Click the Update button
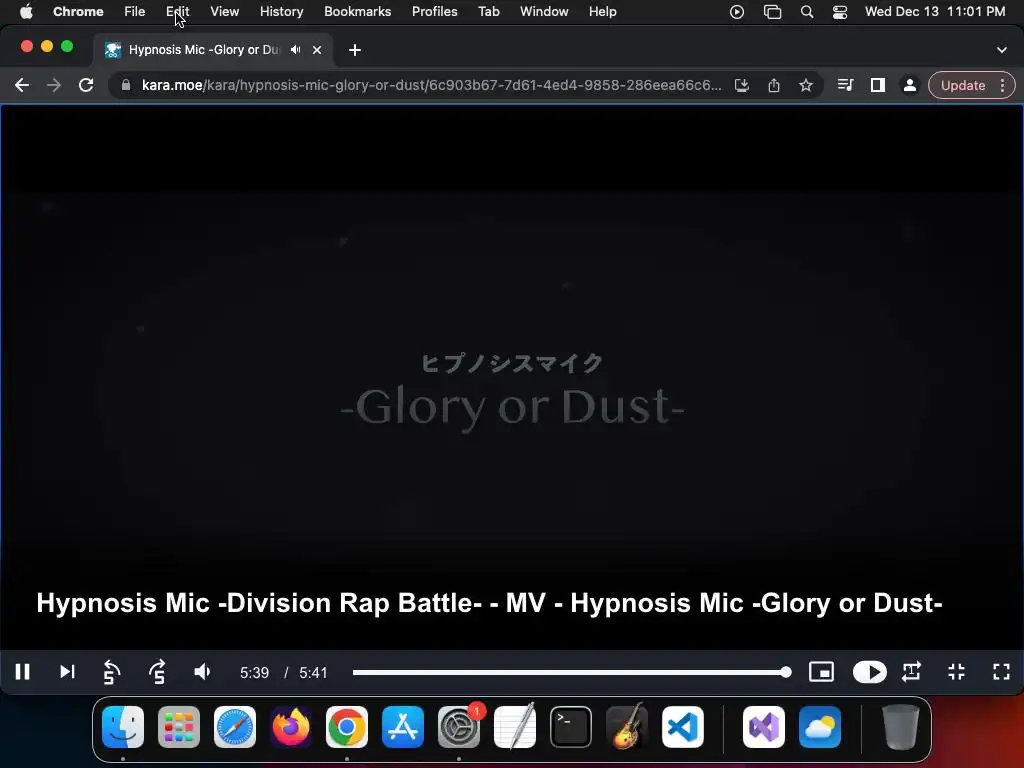The width and height of the screenshot is (1024, 768). (963, 86)
